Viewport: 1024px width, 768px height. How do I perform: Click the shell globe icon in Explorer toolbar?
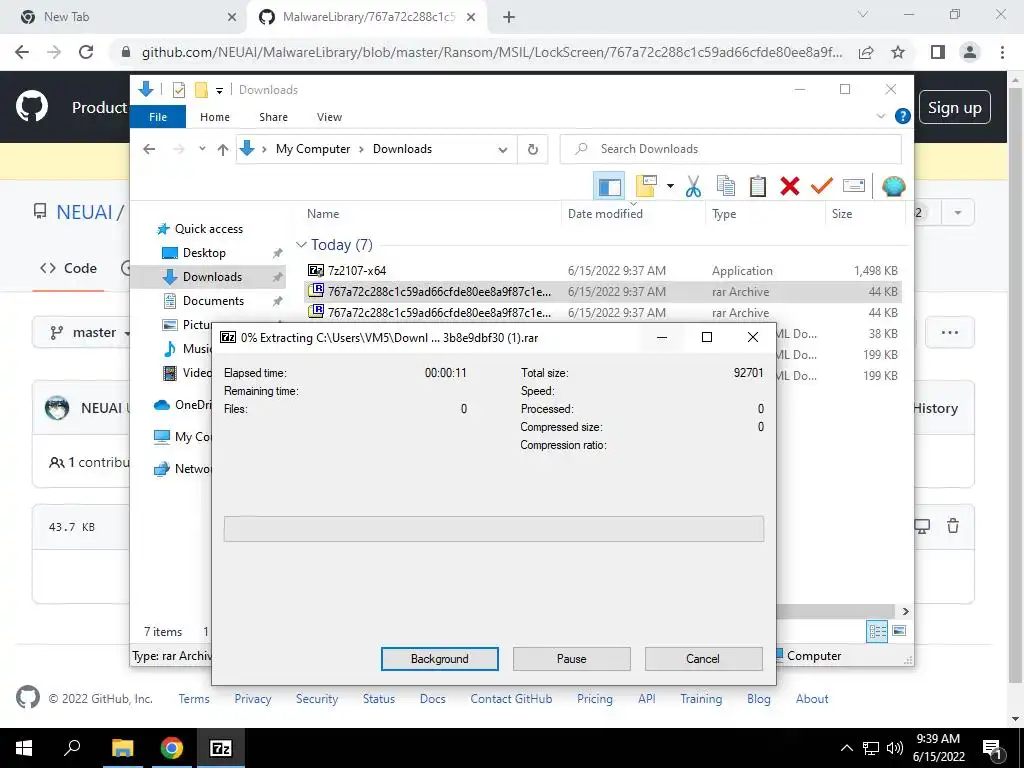pos(893,187)
